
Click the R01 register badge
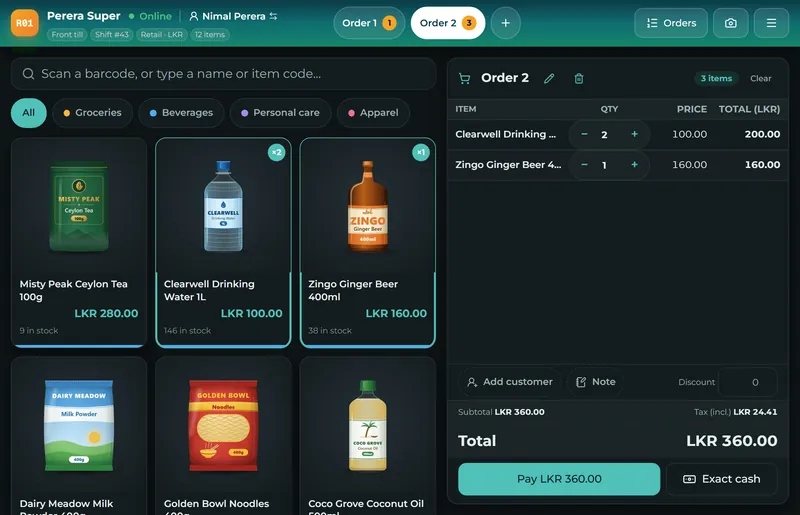pos(24,23)
